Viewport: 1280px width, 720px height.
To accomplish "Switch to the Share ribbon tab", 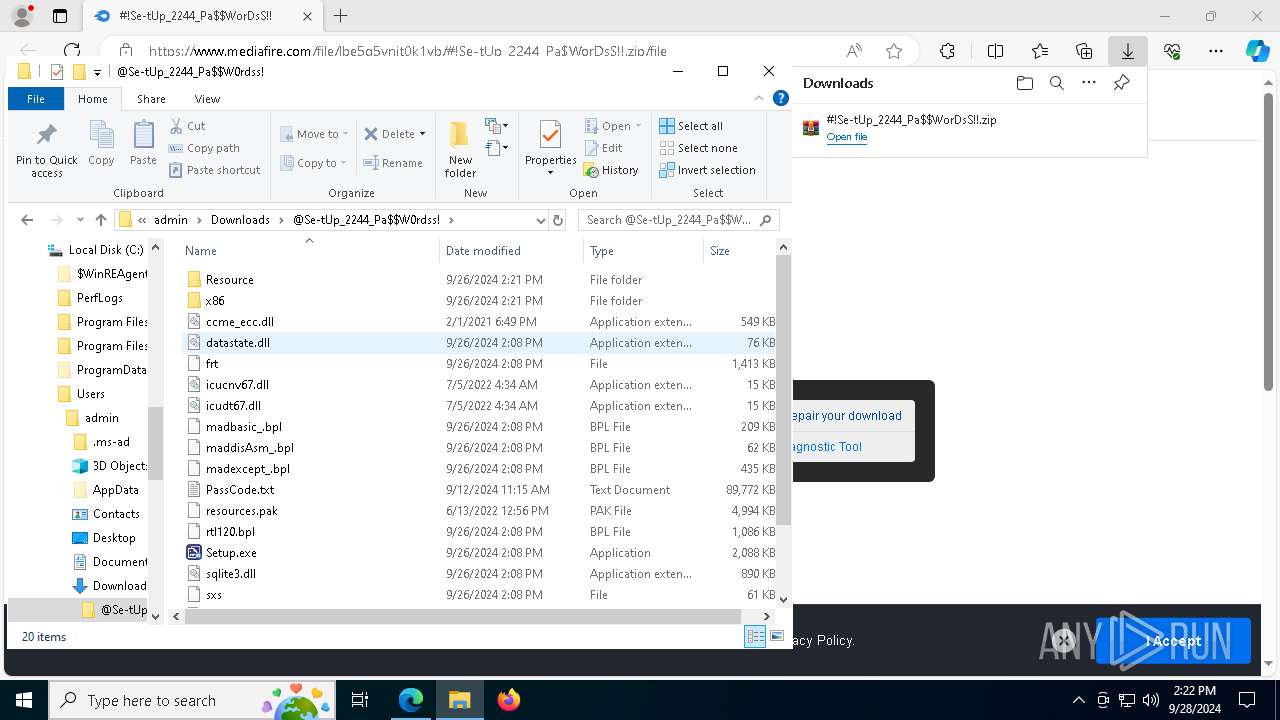I will point(151,99).
